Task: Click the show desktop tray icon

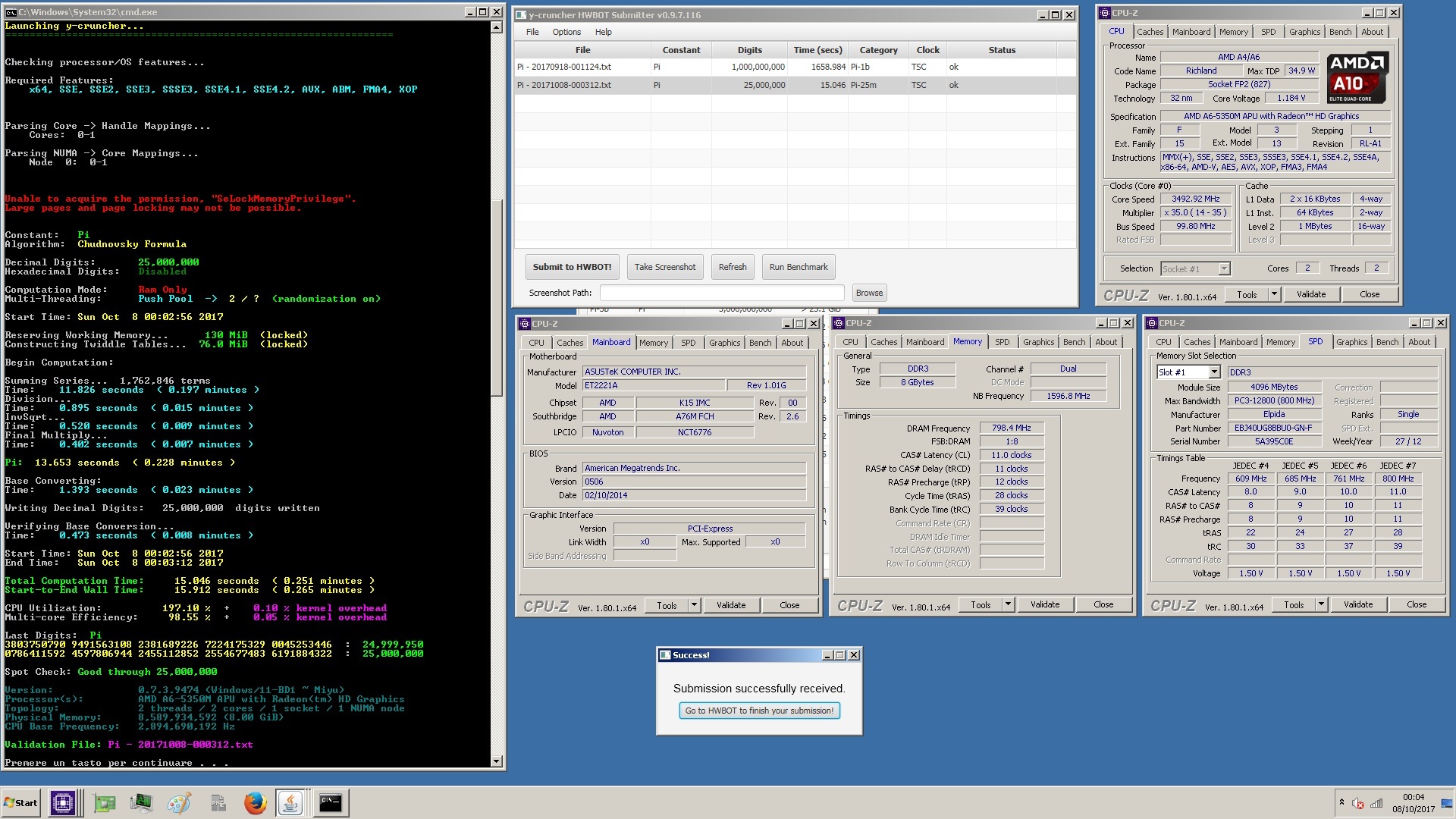Action: [1447, 803]
